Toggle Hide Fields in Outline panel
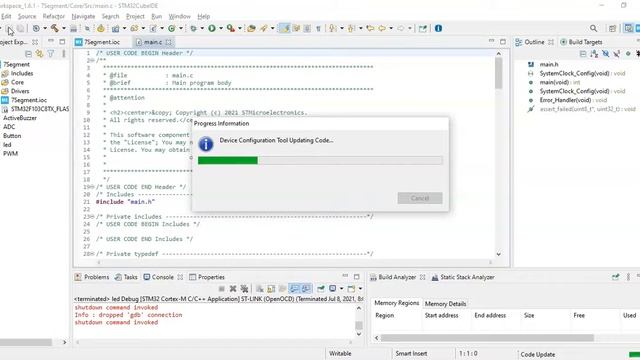Viewport: 640px width, 360px height. [606, 53]
